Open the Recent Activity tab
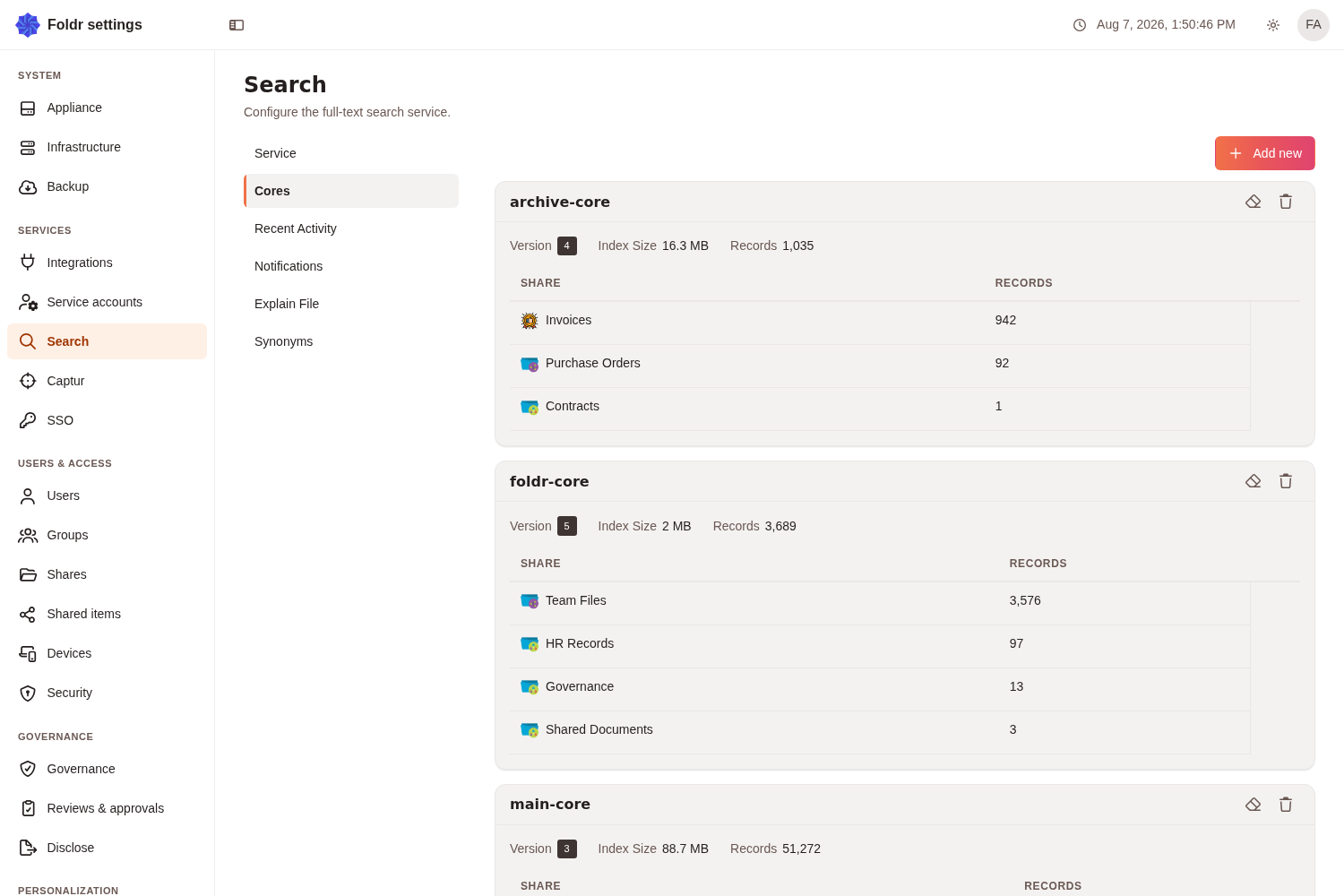1344x896 pixels. 351,228
